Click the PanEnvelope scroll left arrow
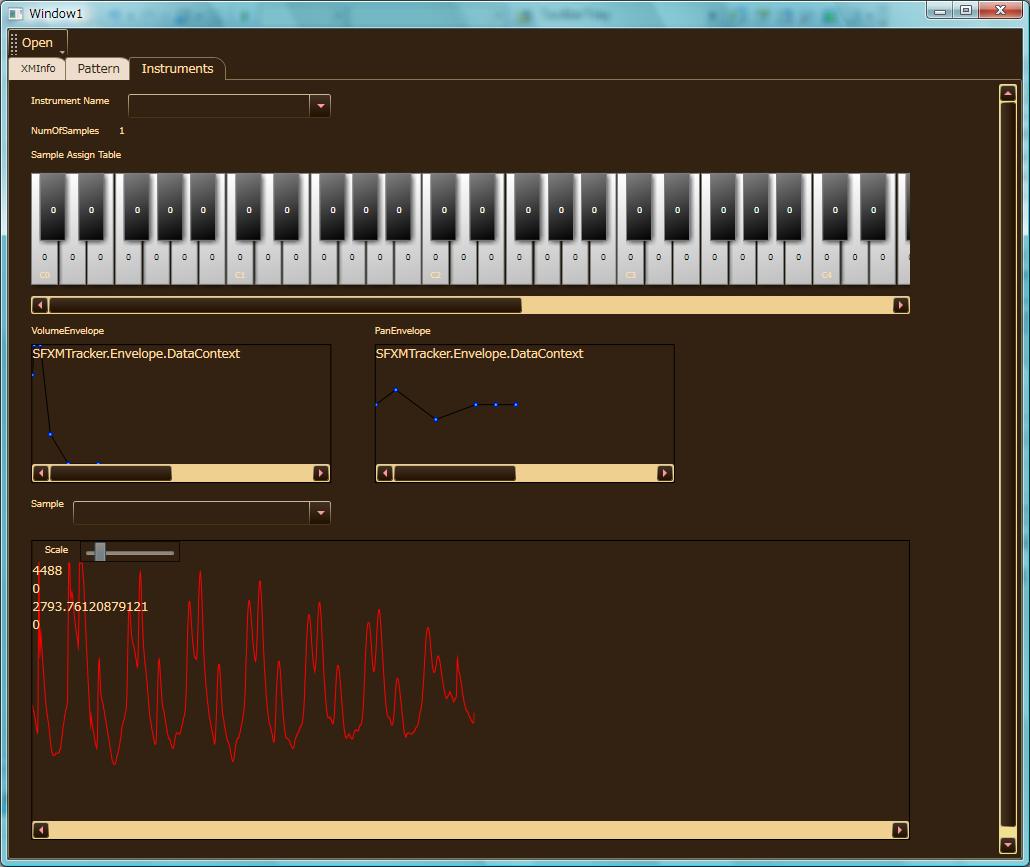The image size is (1030, 867). click(x=385, y=473)
